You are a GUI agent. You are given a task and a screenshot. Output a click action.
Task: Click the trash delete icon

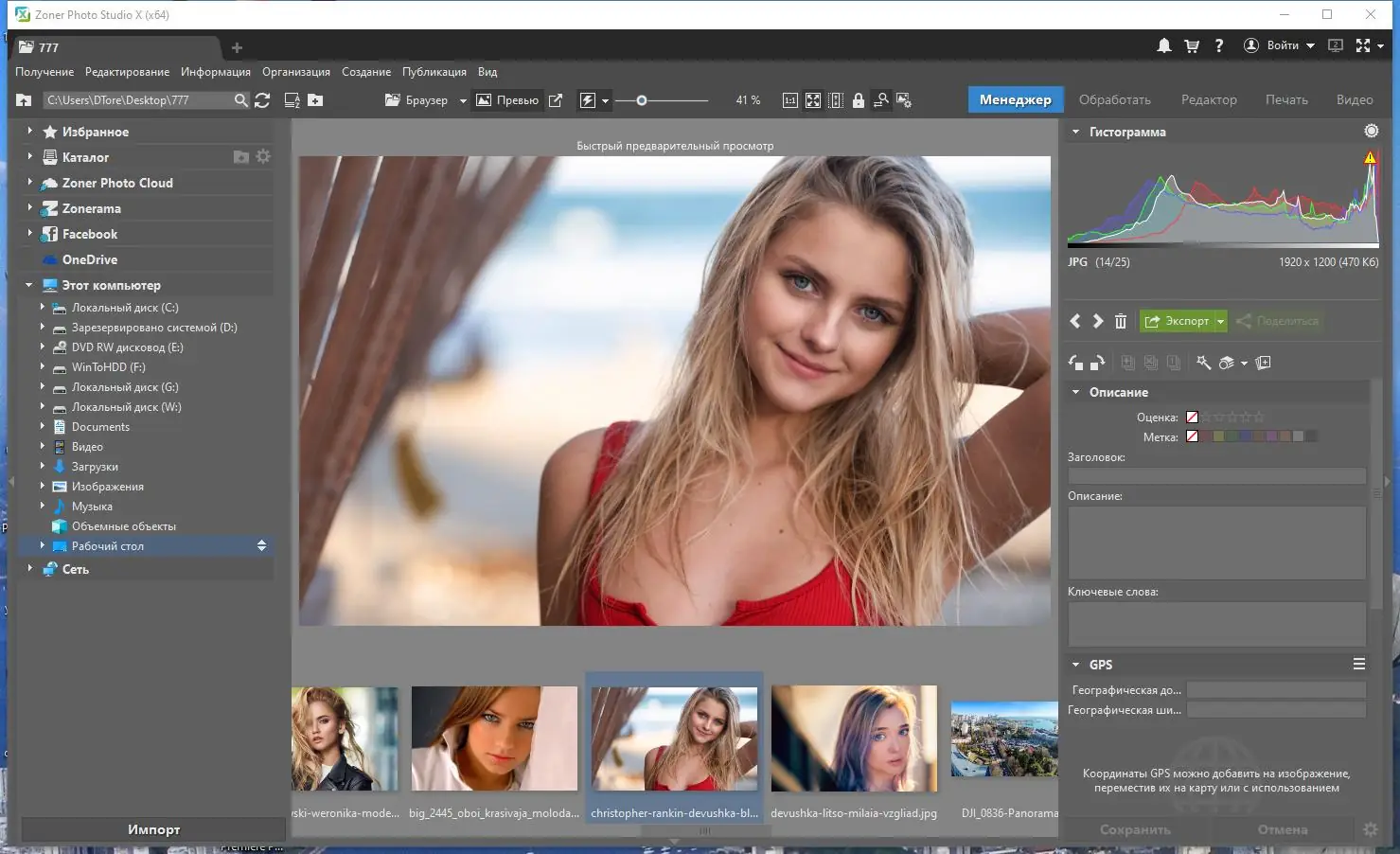pos(1121,321)
